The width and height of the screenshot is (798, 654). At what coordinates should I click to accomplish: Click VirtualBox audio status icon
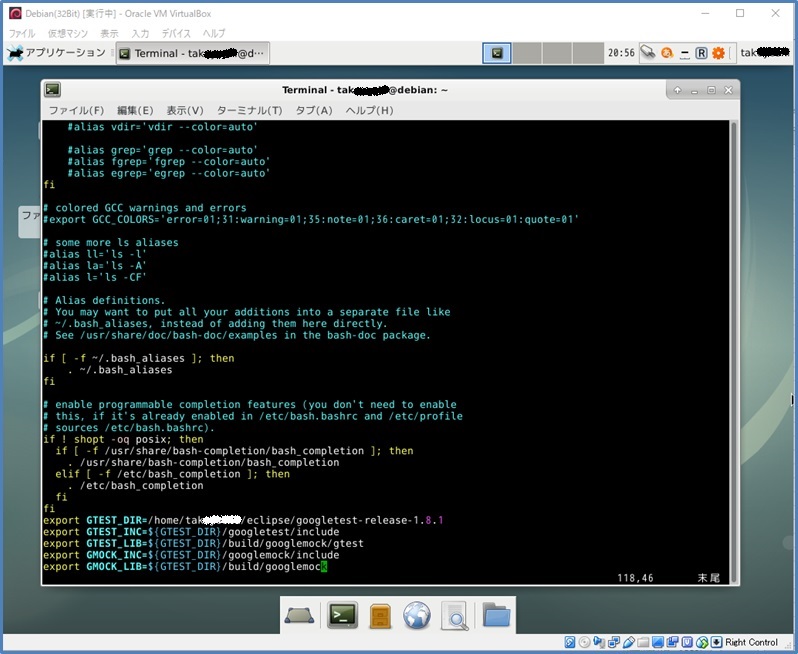click(599, 642)
